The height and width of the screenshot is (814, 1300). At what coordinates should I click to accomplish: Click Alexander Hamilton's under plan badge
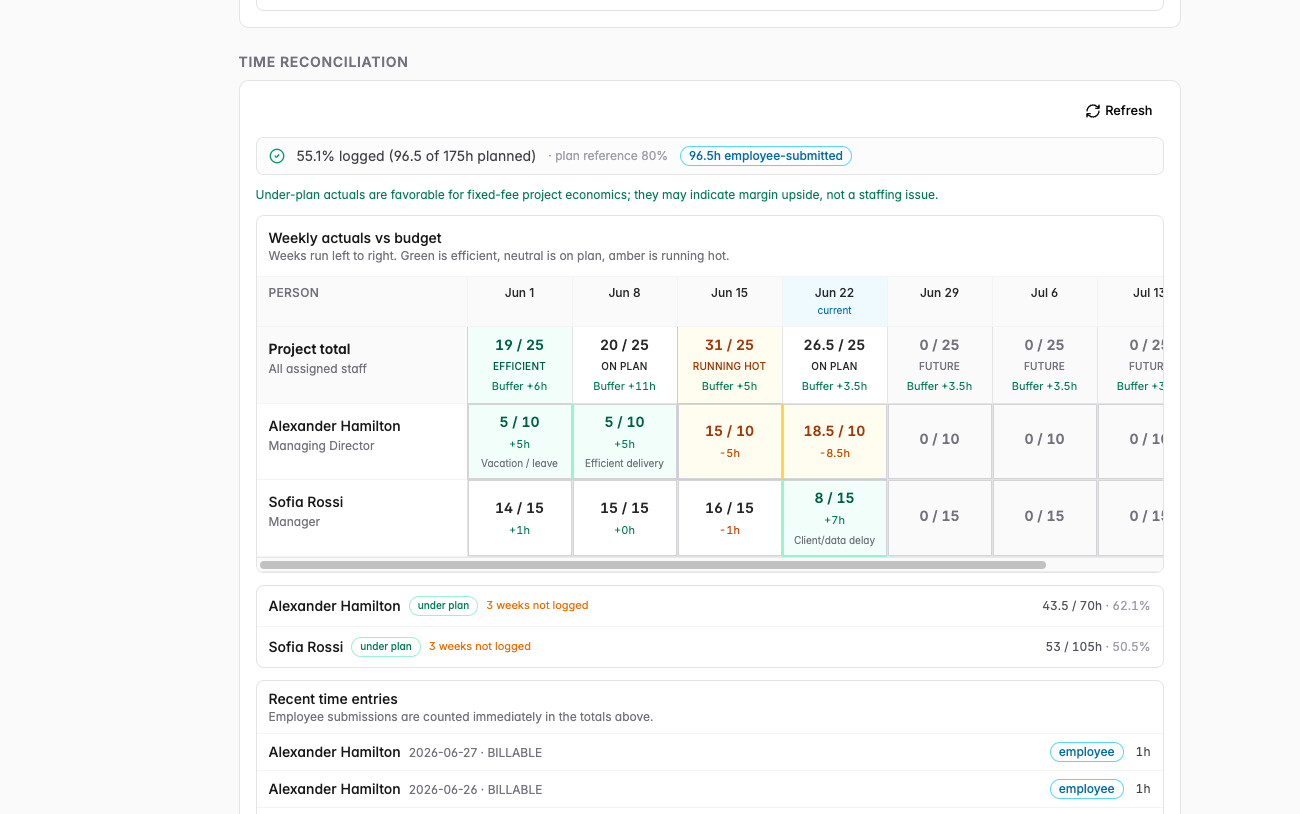[x=443, y=606]
